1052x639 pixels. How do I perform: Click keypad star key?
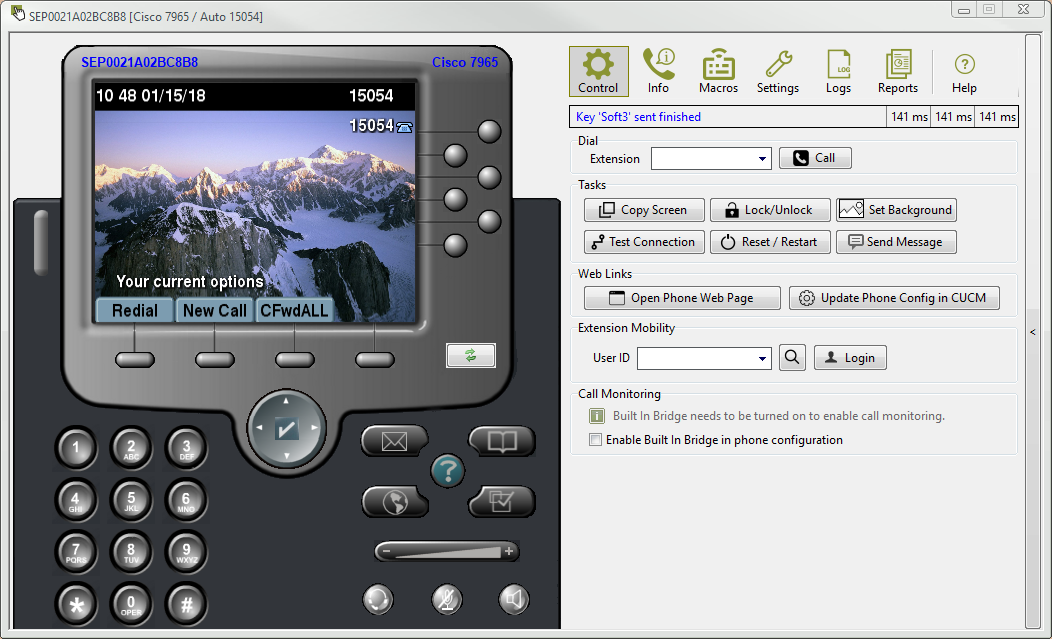[76, 605]
